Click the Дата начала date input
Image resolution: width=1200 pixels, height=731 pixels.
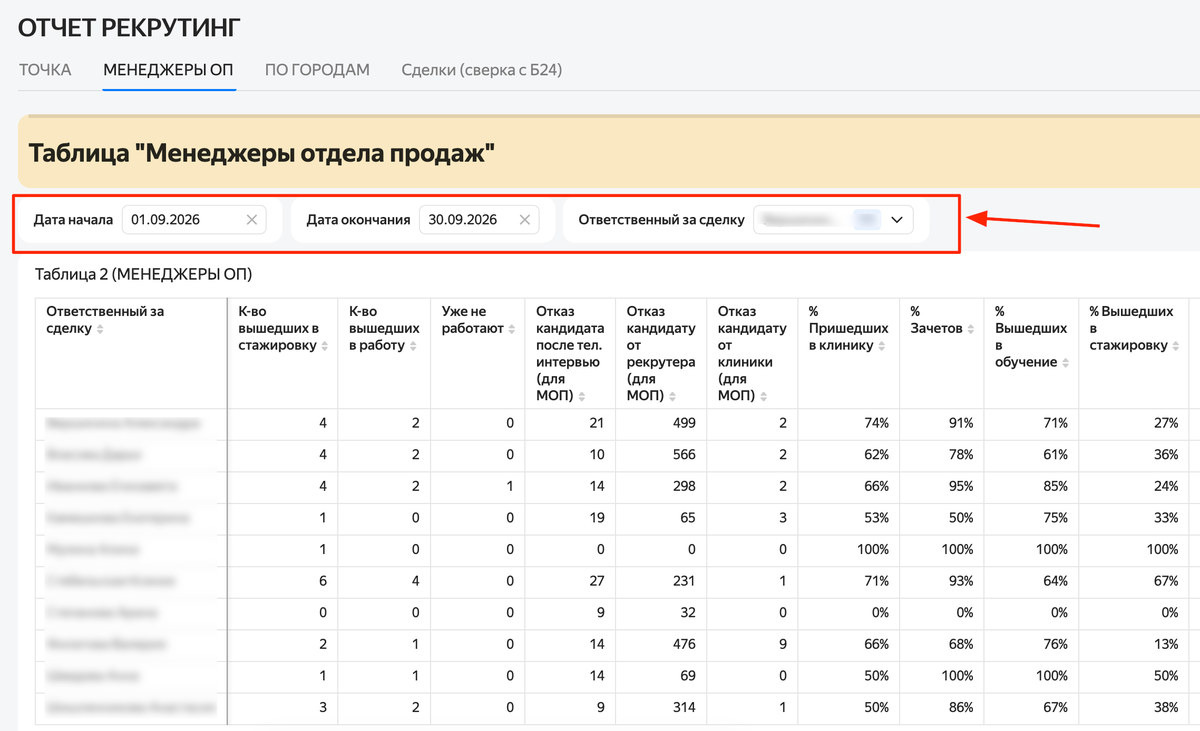point(194,220)
